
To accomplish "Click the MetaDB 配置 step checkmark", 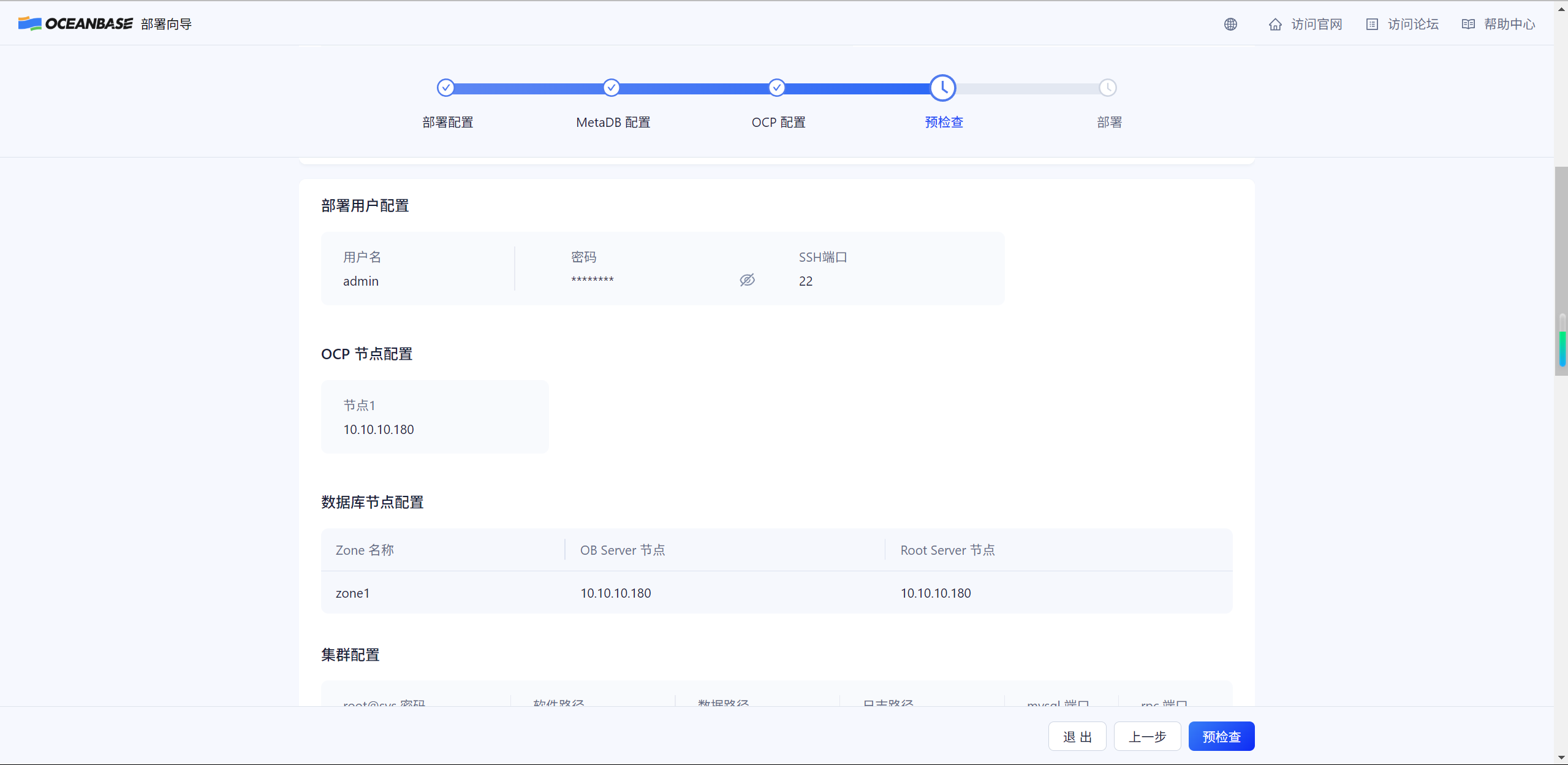I will (x=611, y=88).
